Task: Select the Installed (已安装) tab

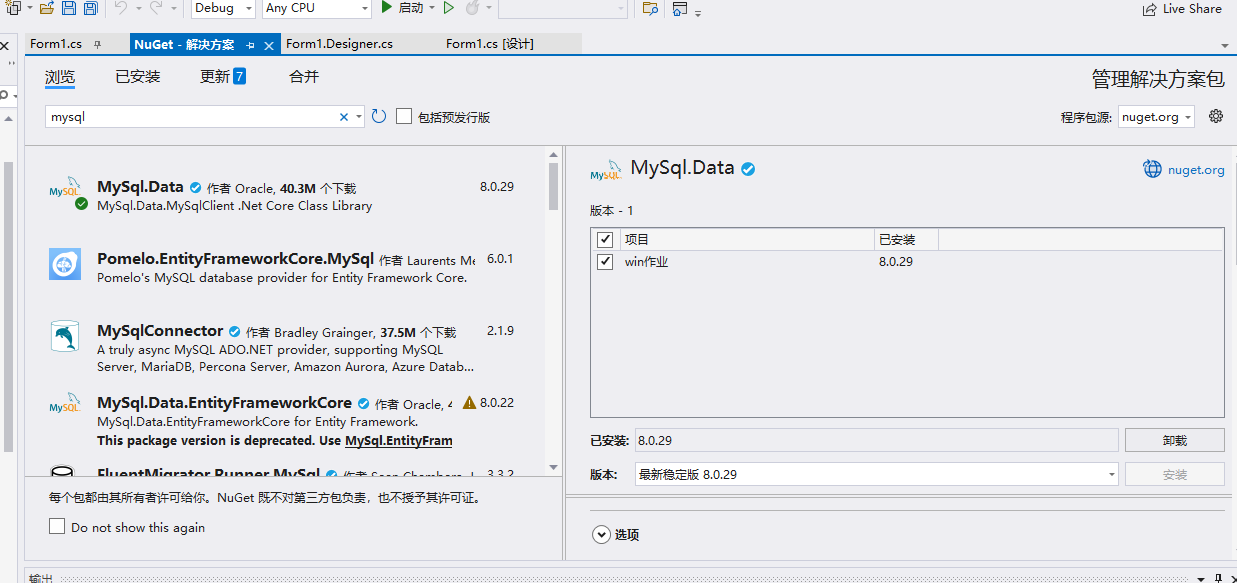Action: 137,77
